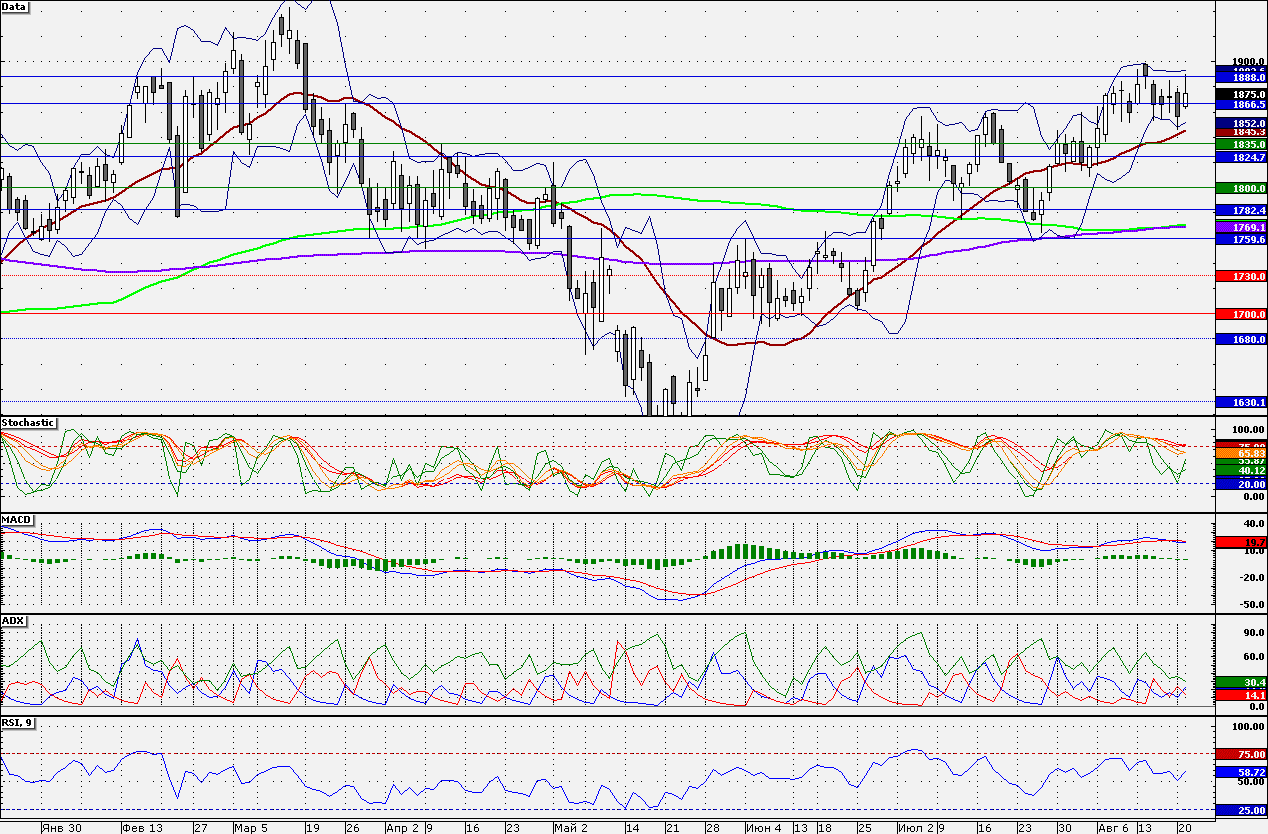The image size is (1268, 834).
Task: Select the blue 58.72 RSI value label
Action: (x=1240, y=773)
